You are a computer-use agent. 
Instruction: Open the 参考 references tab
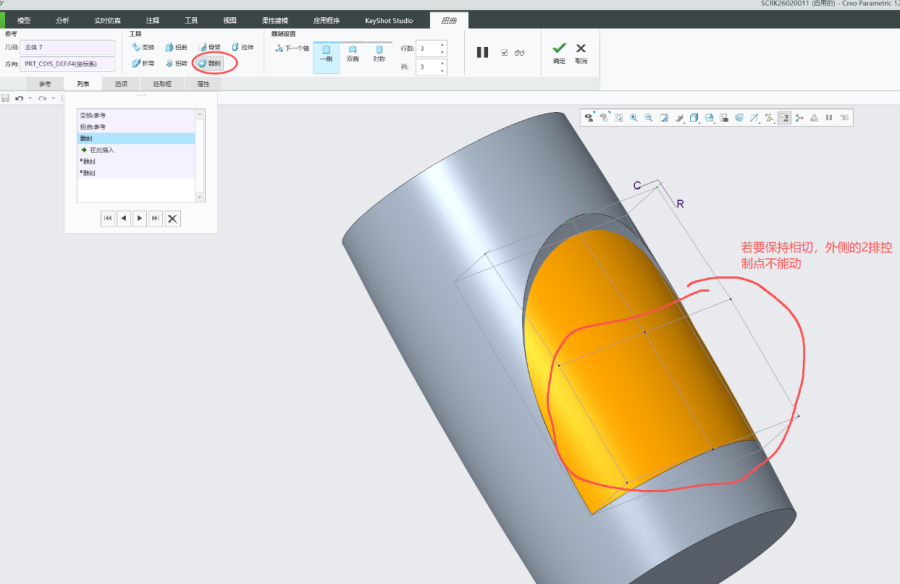point(45,84)
